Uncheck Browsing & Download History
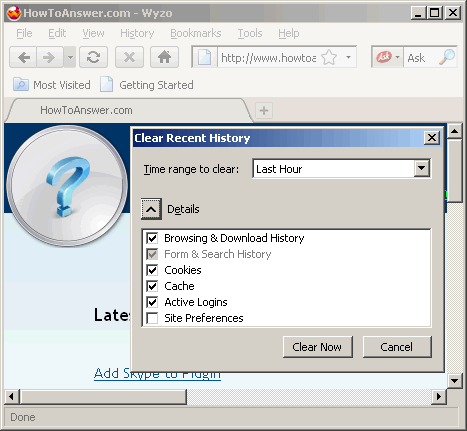 (x=152, y=238)
